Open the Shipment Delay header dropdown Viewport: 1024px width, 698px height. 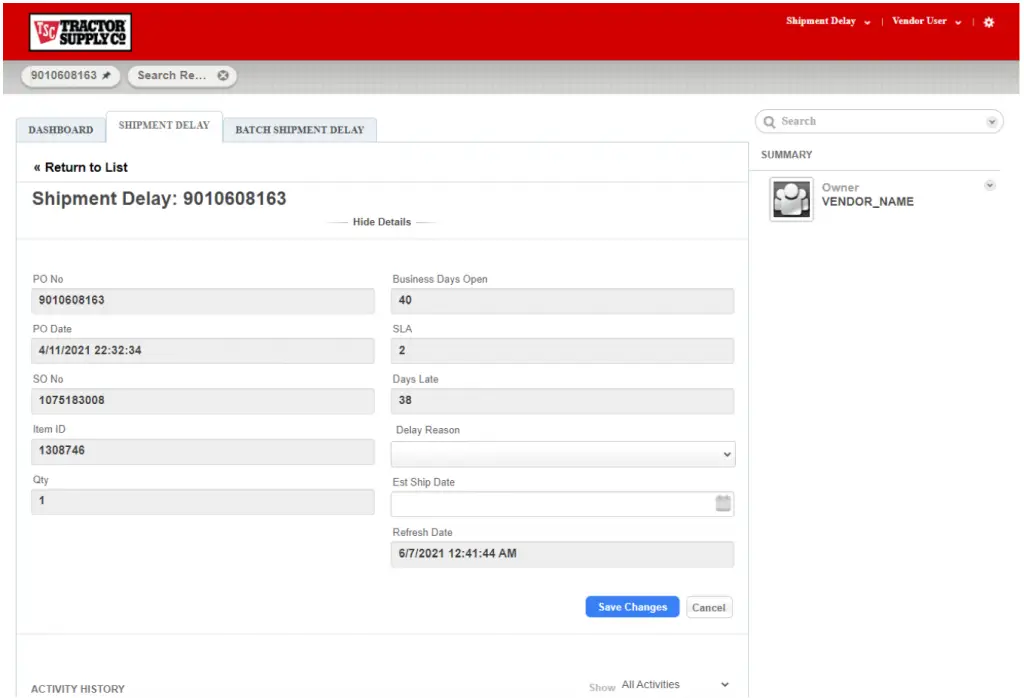click(x=827, y=21)
